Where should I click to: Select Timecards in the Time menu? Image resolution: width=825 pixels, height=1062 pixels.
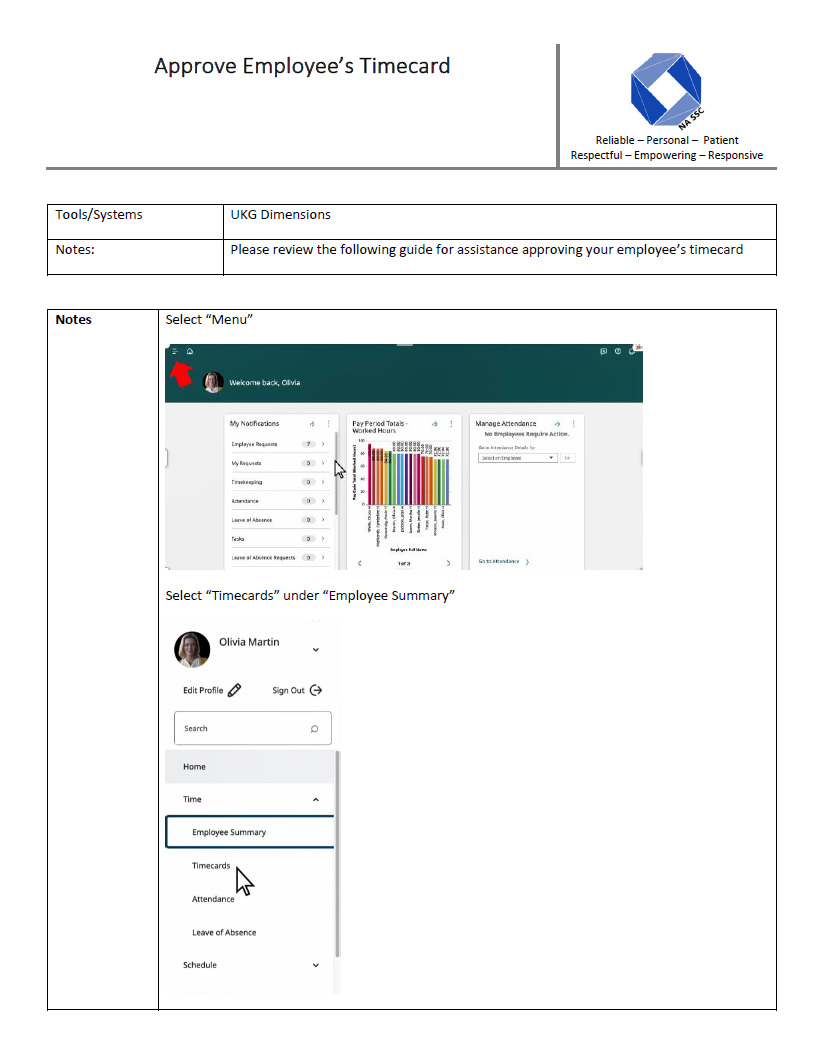point(211,866)
